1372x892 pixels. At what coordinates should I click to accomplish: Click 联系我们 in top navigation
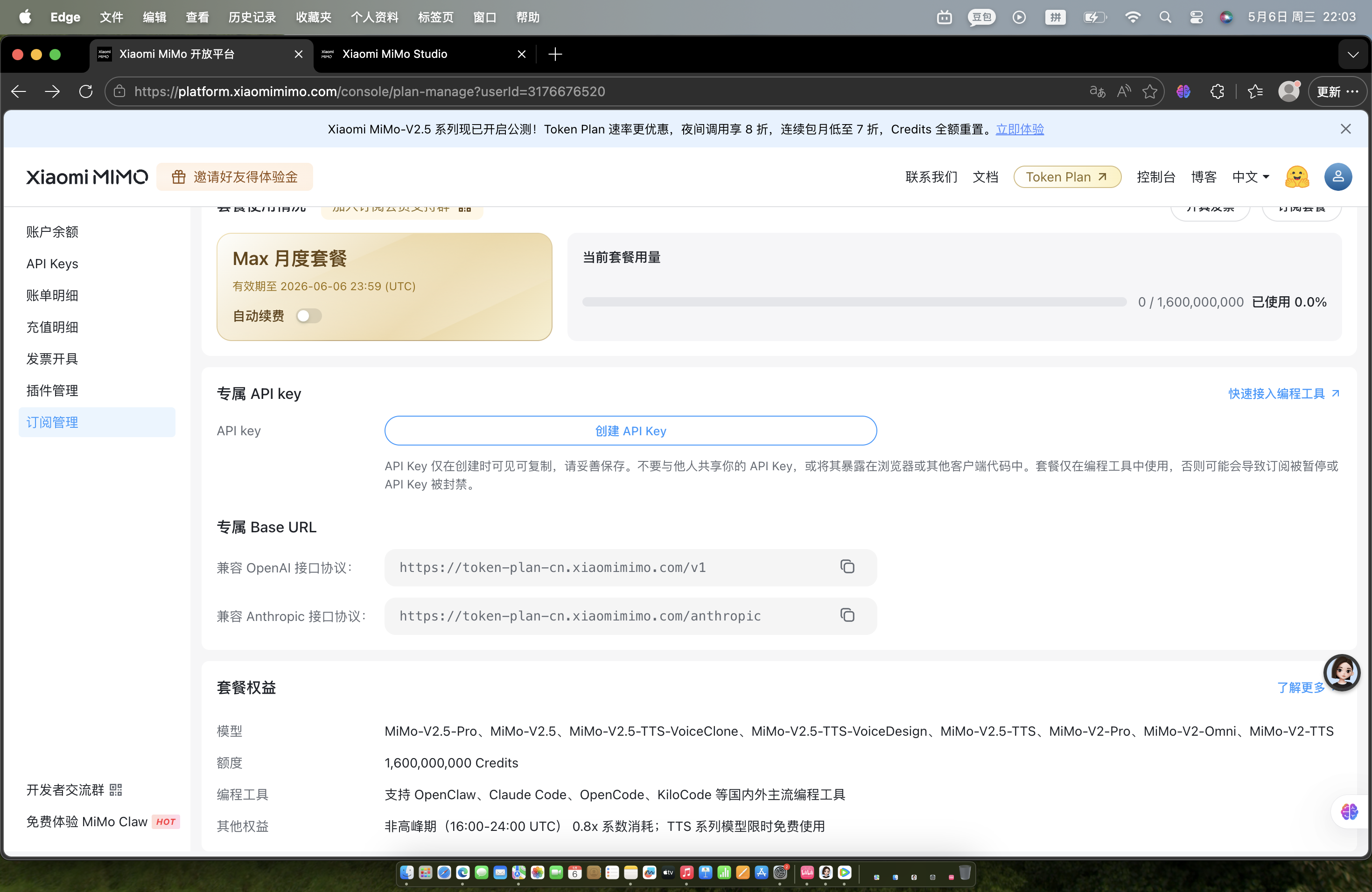coord(931,177)
